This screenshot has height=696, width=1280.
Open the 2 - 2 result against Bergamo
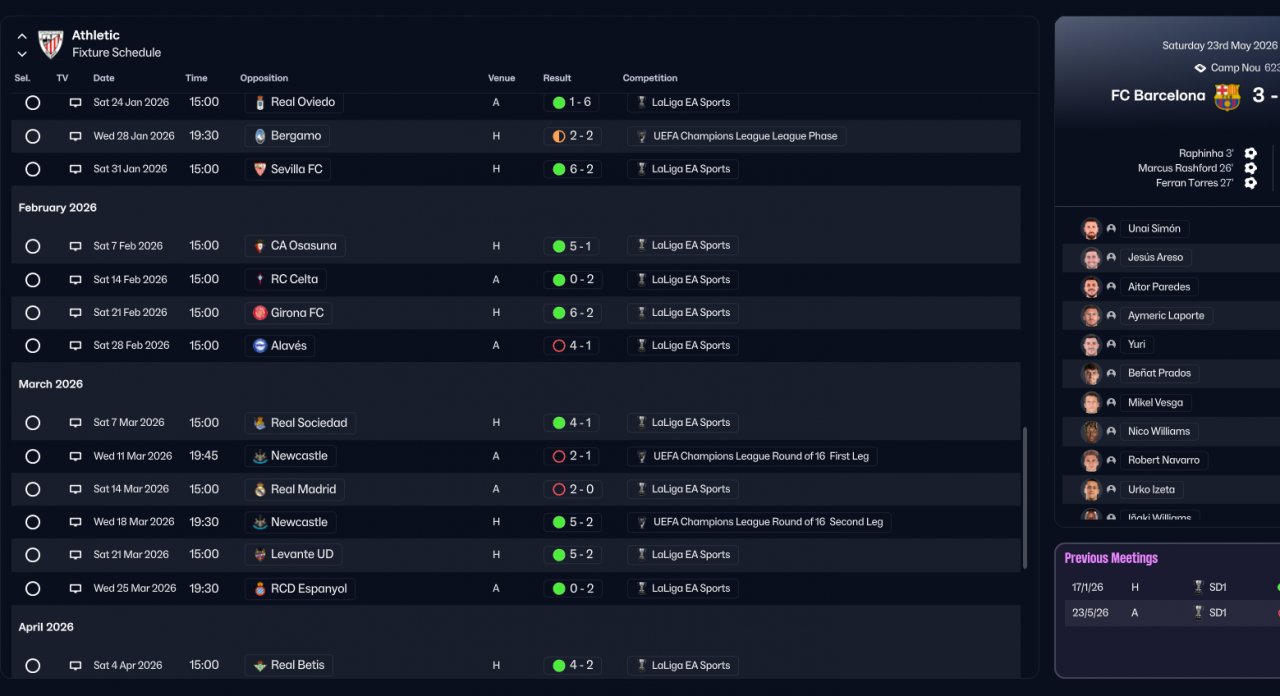click(x=572, y=136)
